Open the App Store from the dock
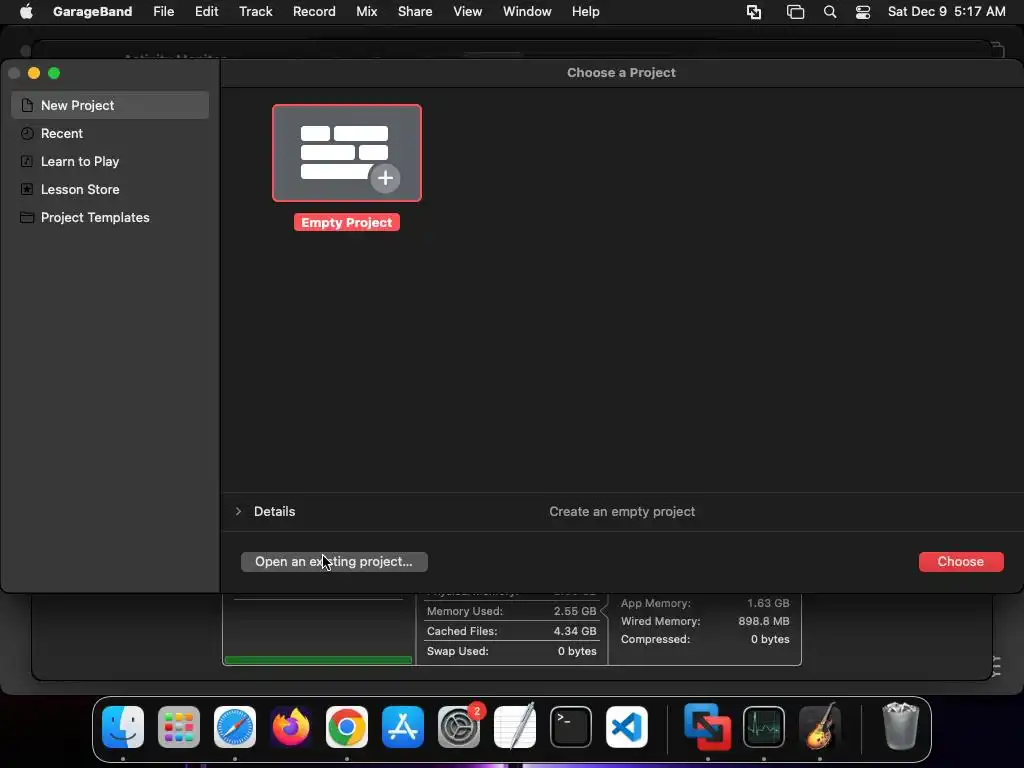 coord(403,727)
